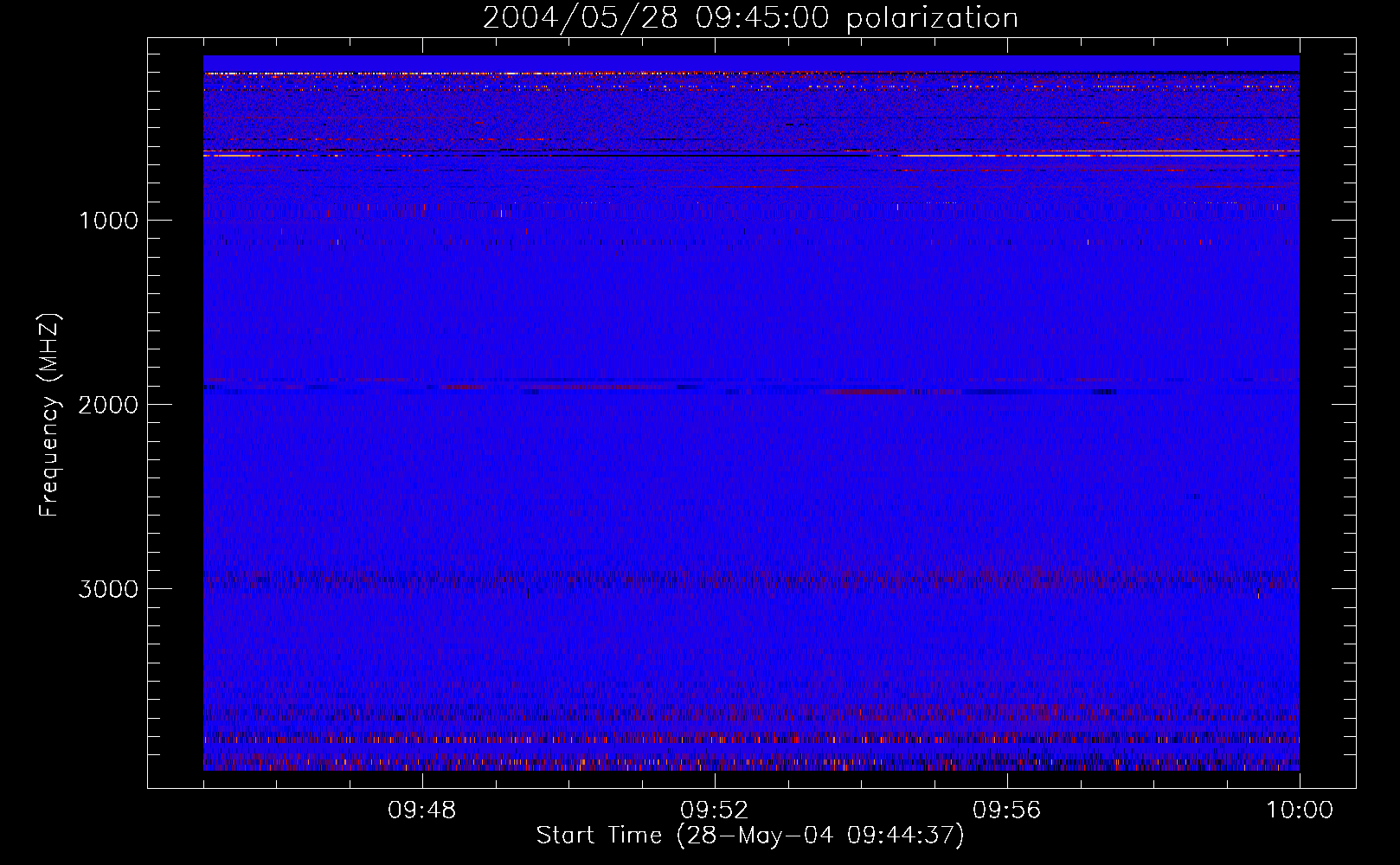Click the 10:00 time tick label
This screenshot has height=865, width=1400.
tap(1300, 811)
